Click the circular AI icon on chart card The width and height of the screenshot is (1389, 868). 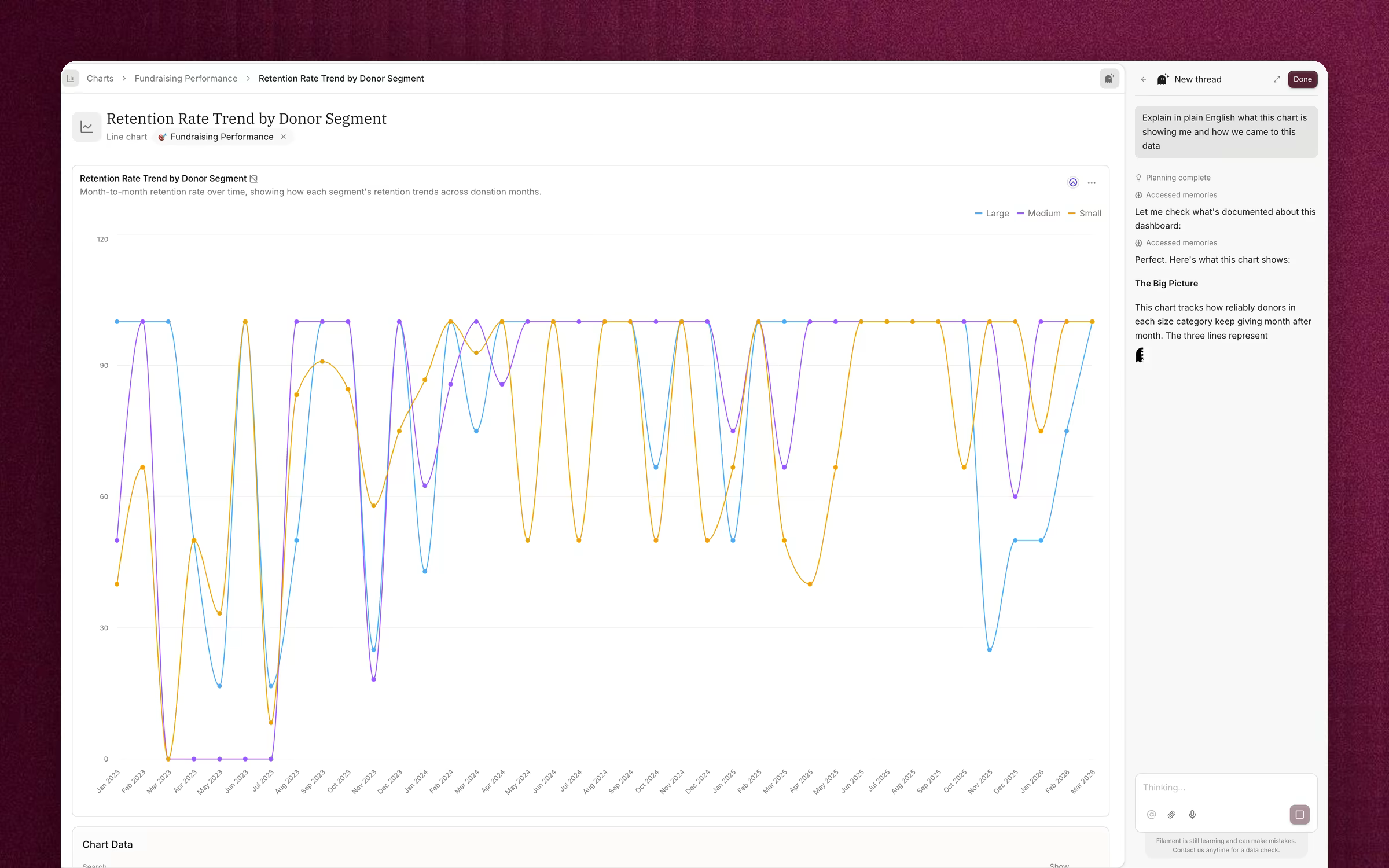click(1073, 183)
